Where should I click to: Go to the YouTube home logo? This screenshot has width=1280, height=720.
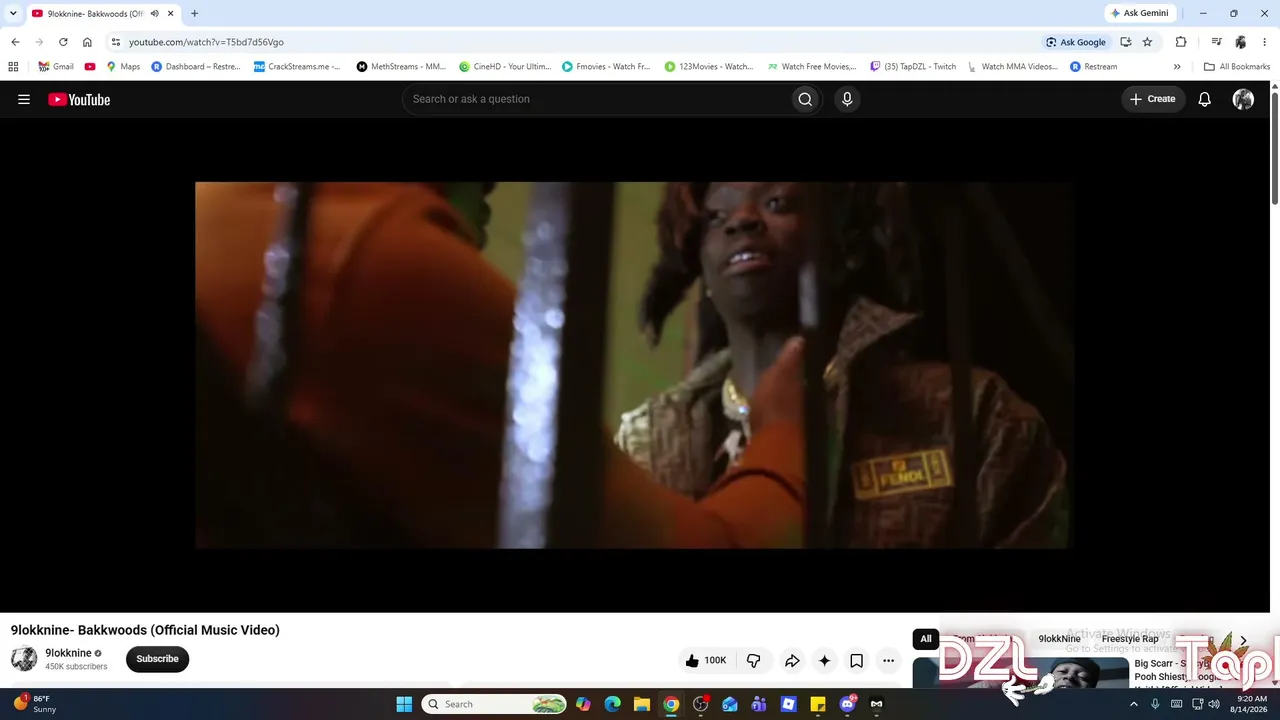click(79, 99)
